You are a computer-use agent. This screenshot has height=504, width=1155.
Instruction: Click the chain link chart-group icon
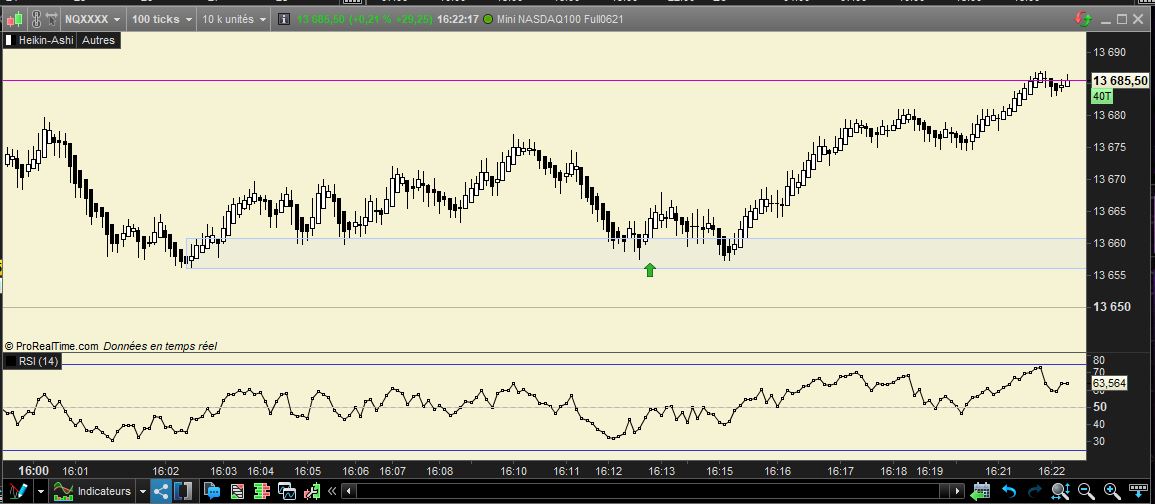pyautogui.click(x=36, y=19)
